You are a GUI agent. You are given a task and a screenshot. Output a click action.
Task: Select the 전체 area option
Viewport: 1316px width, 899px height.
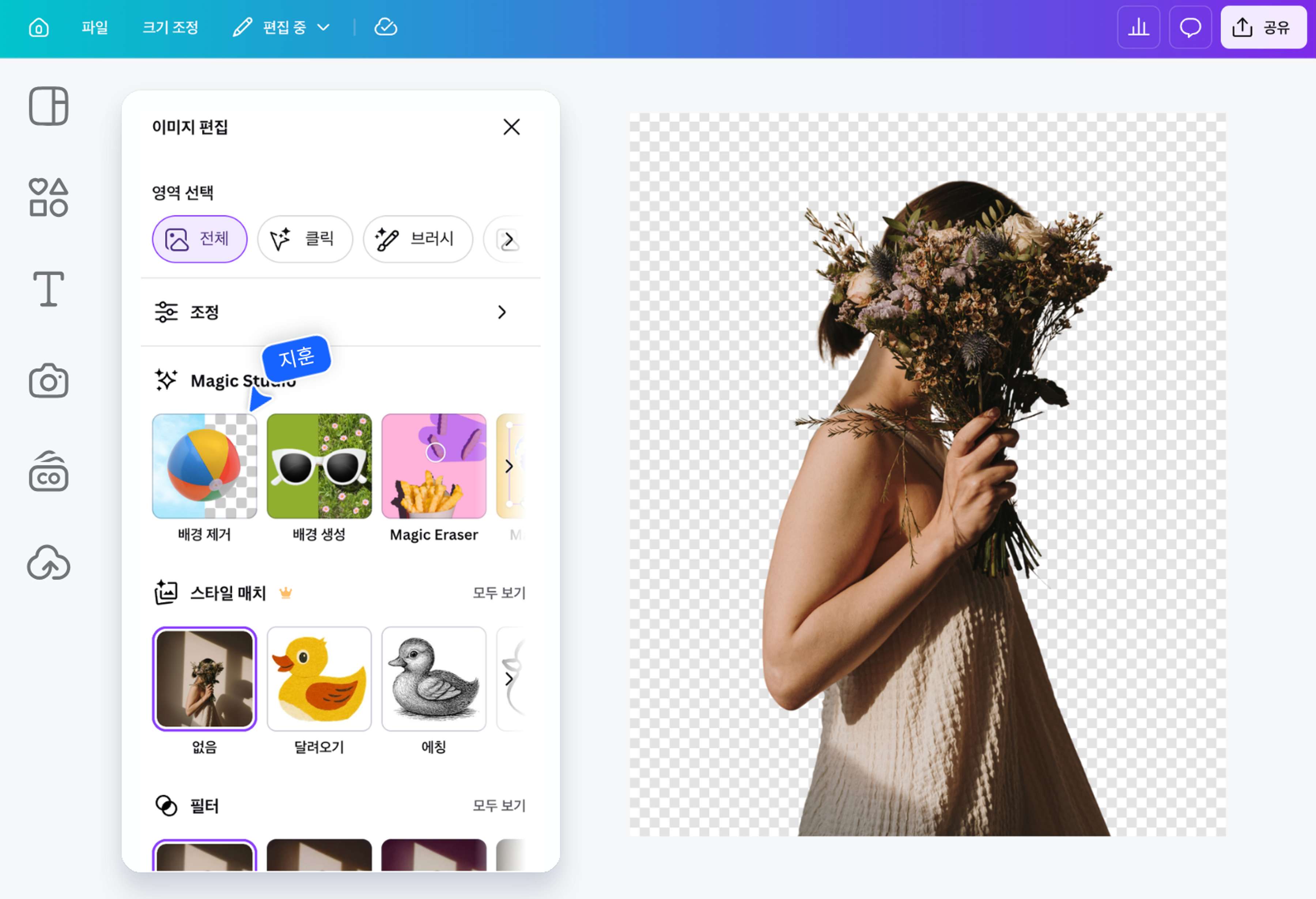click(199, 239)
